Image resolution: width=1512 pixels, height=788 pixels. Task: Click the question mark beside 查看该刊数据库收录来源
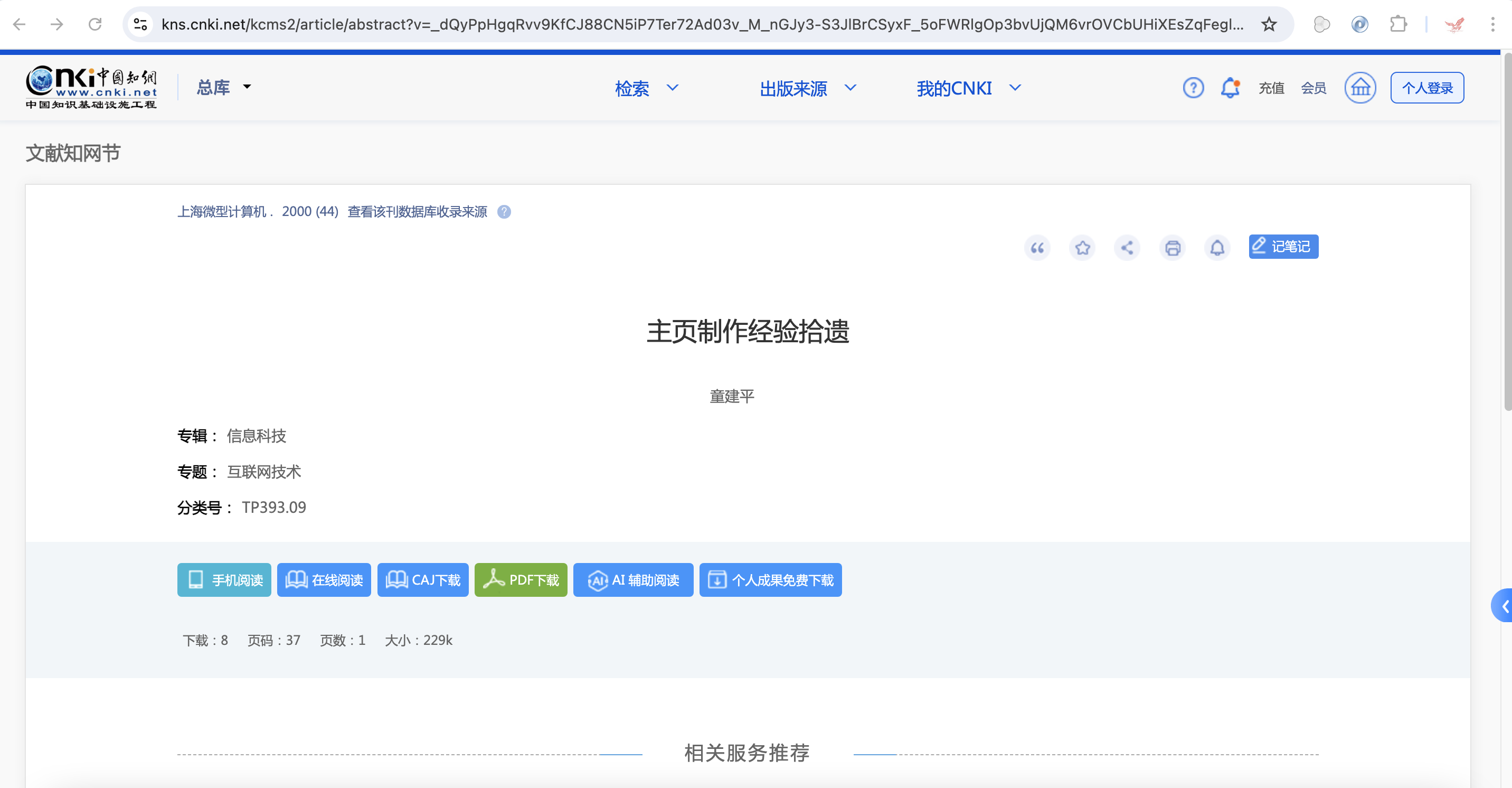(x=504, y=212)
